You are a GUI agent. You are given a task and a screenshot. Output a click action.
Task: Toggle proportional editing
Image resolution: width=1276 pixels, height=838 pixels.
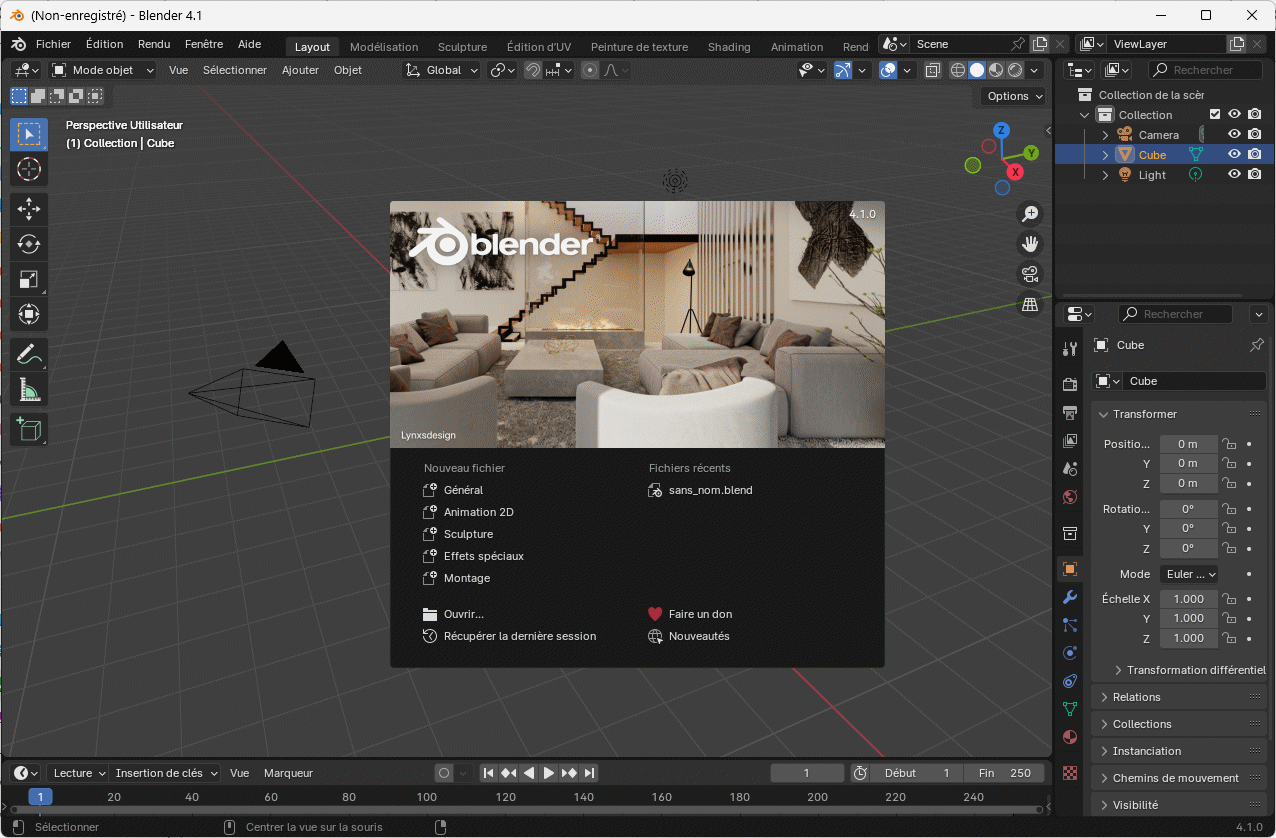[590, 70]
